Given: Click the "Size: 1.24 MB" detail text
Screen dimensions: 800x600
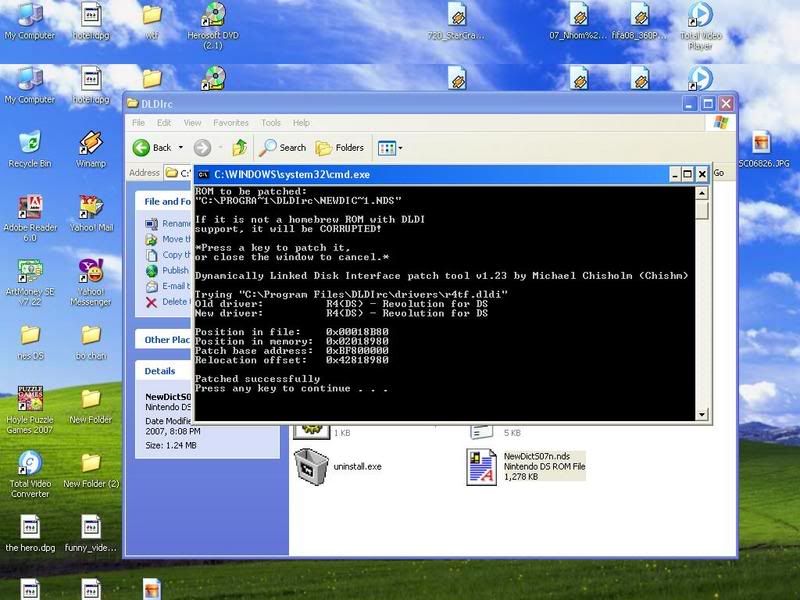Looking at the screenshot, I should (x=171, y=445).
